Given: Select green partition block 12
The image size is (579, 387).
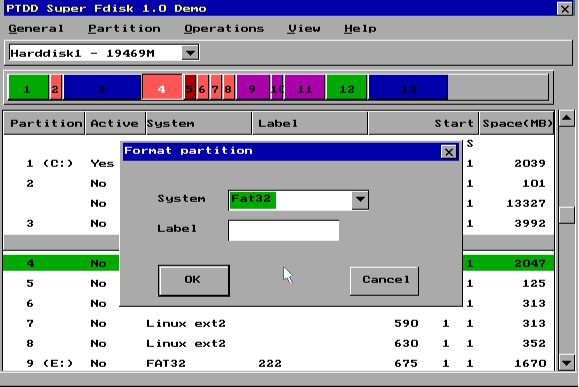Looking at the screenshot, I should [347, 87].
